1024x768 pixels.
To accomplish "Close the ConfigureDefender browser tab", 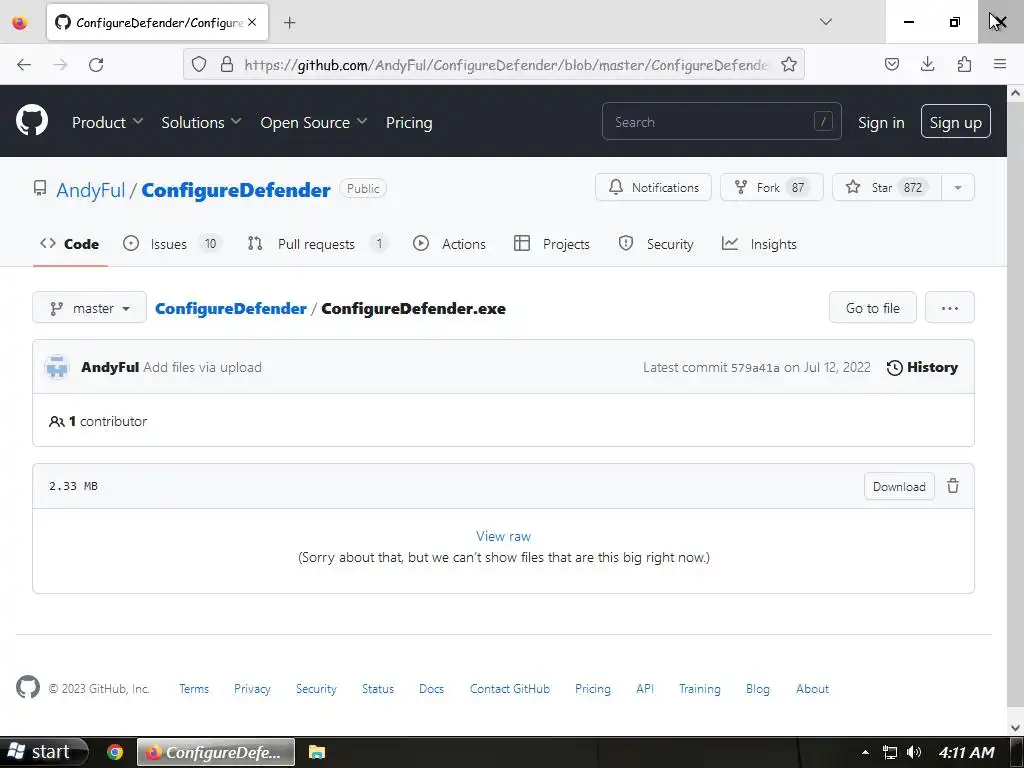I will pos(252,22).
